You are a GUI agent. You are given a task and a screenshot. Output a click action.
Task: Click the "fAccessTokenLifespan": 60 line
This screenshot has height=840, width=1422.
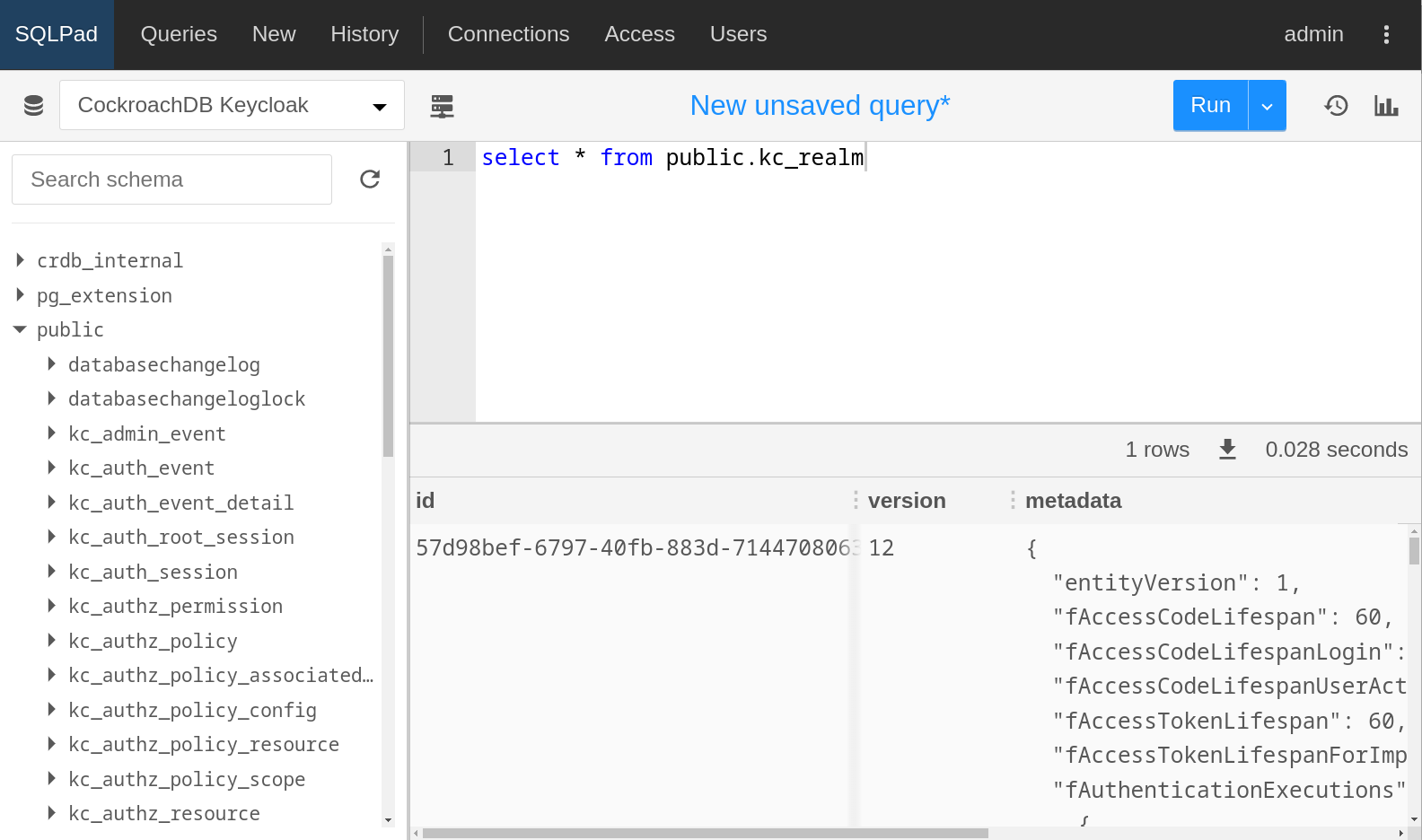1230,722
